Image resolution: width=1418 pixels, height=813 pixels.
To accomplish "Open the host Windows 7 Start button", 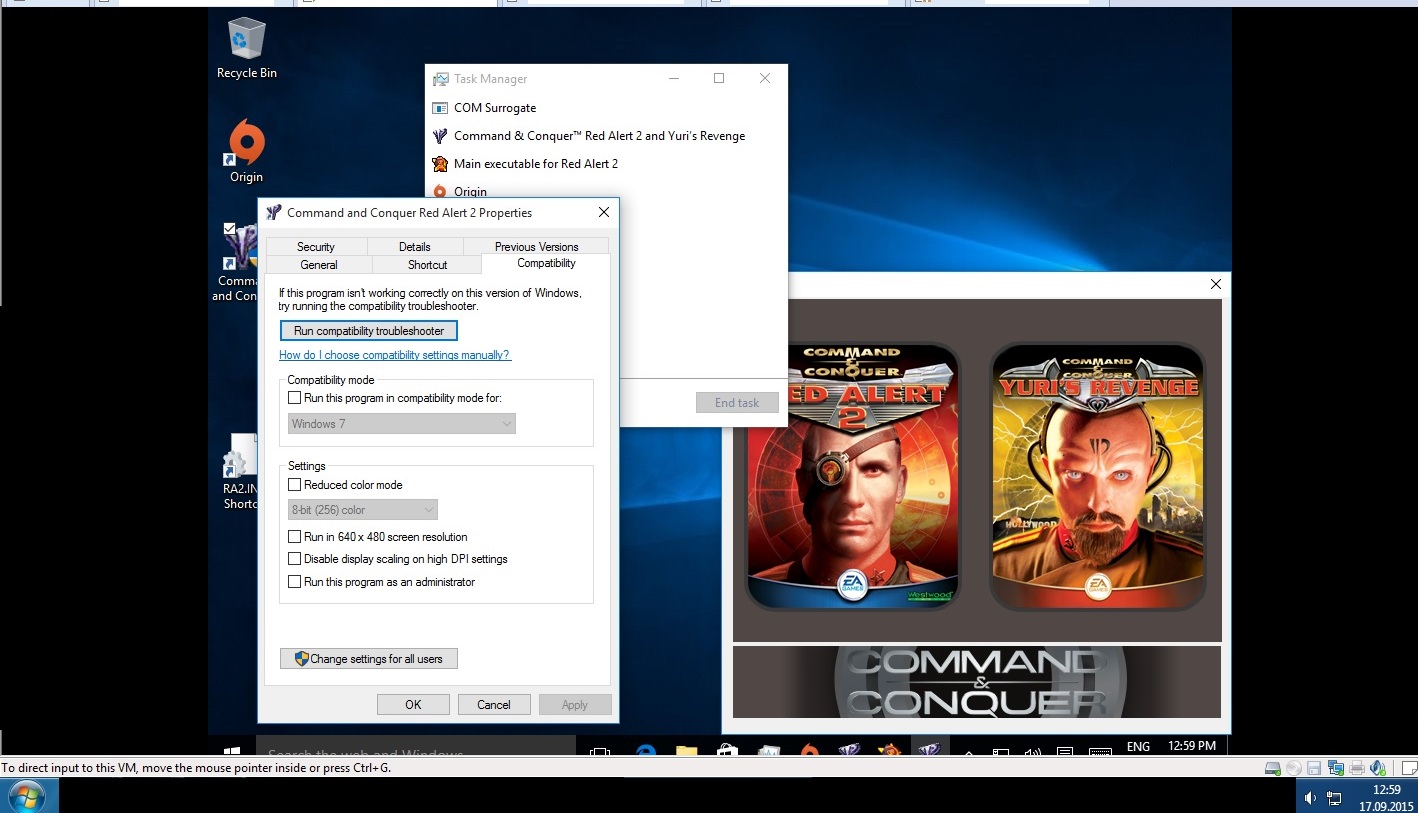I will pos(27,797).
